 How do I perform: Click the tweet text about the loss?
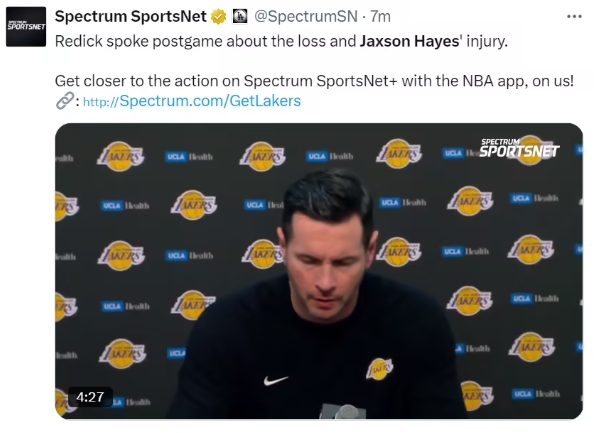pyautogui.click(x=281, y=41)
